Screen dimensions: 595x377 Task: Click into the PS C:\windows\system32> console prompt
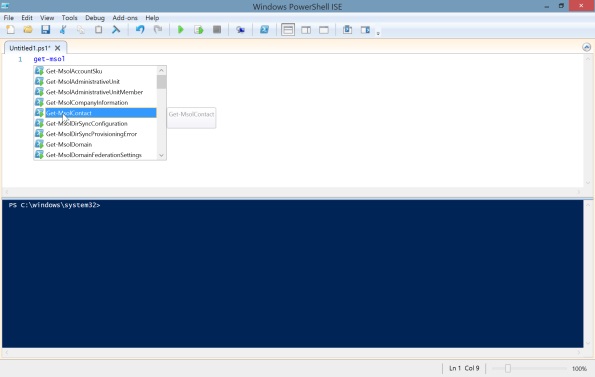(x=54, y=205)
